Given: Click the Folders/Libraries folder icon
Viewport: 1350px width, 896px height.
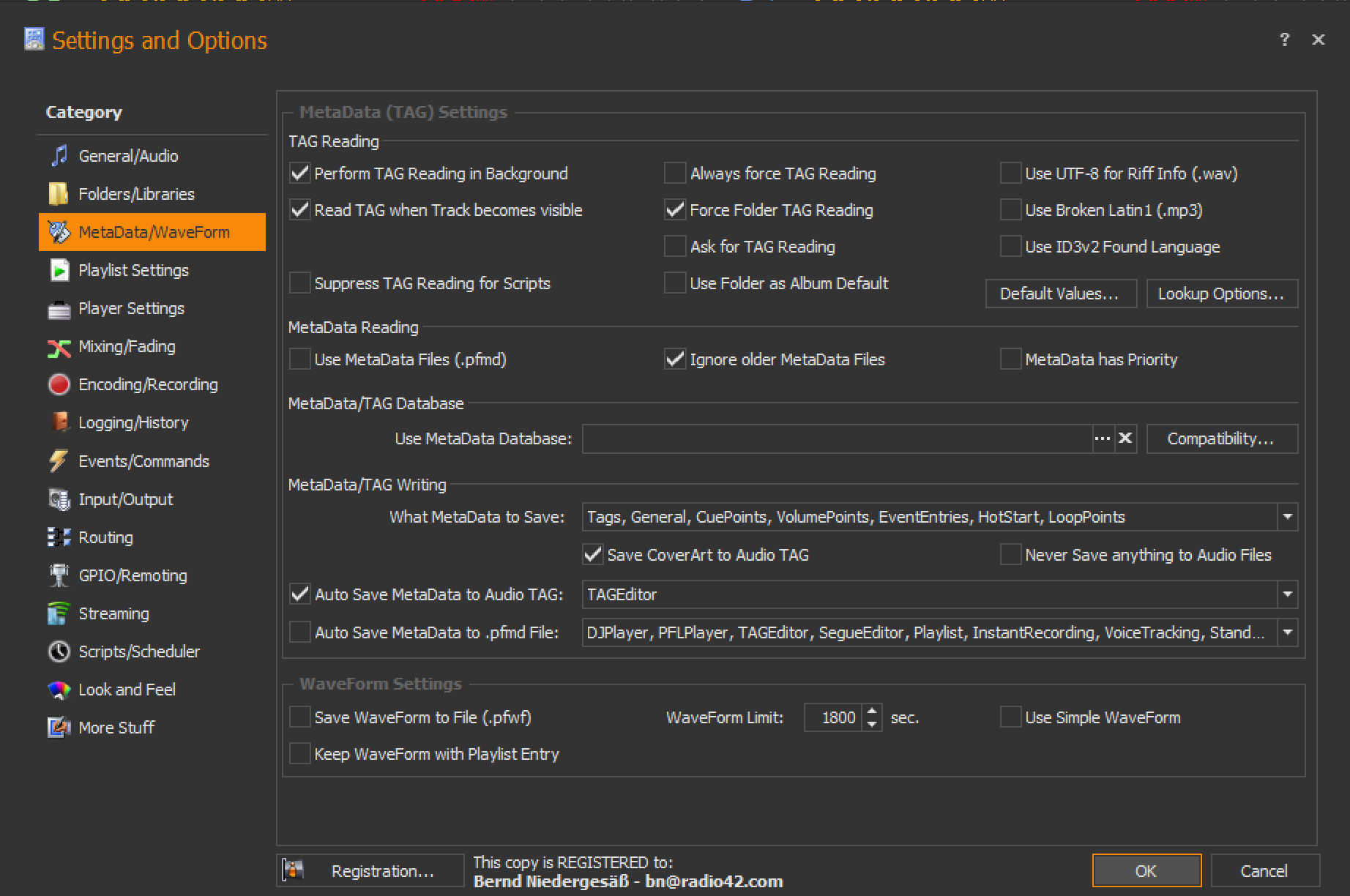Looking at the screenshot, I should [59, 194].
